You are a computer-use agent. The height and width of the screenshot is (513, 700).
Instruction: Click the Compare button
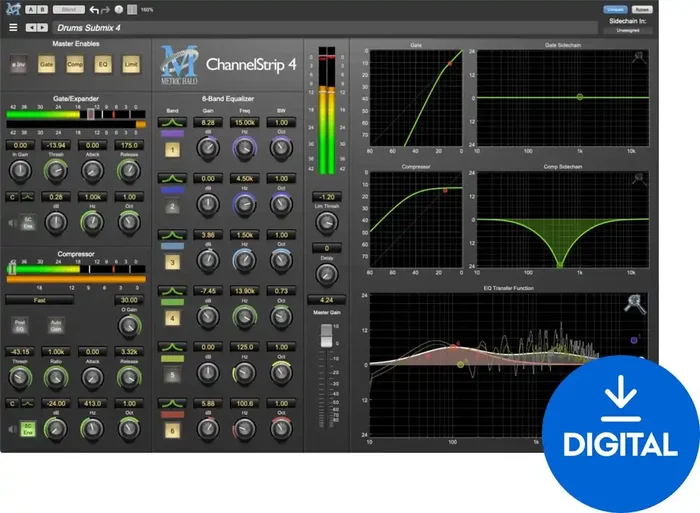coord(616,9)
